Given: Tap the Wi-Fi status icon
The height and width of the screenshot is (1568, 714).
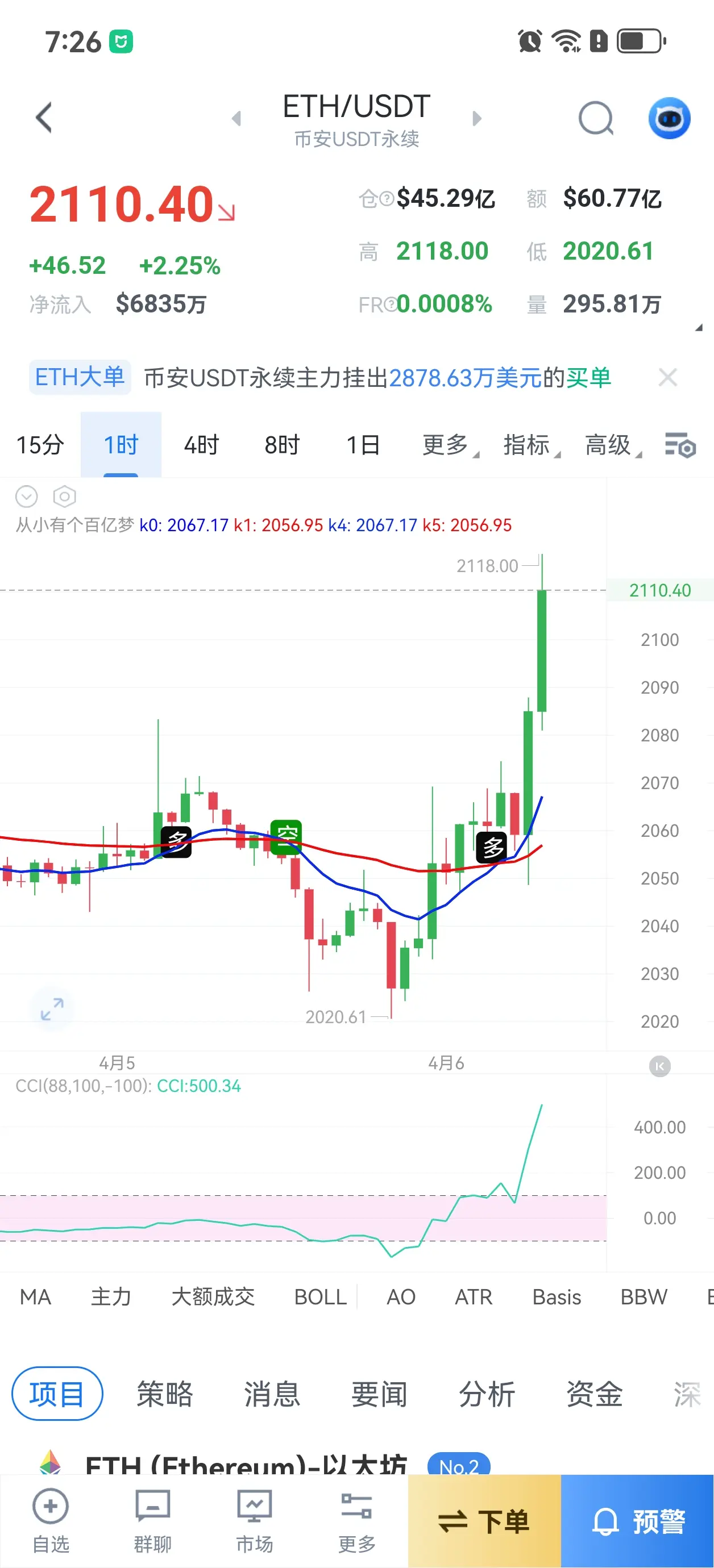Looking at the screenshot, I should click(566, 41).
